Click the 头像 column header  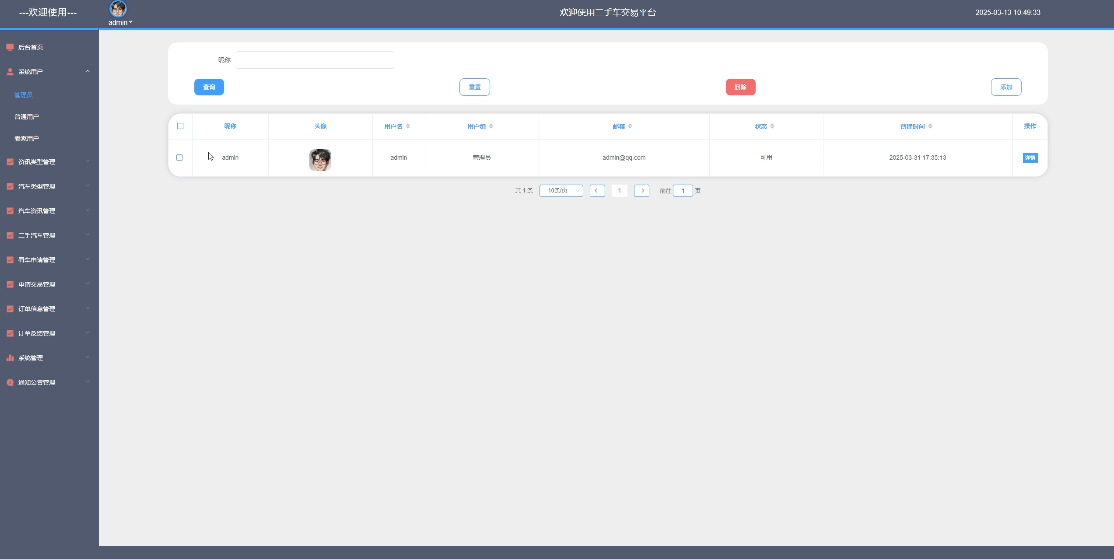coord(320,126)
